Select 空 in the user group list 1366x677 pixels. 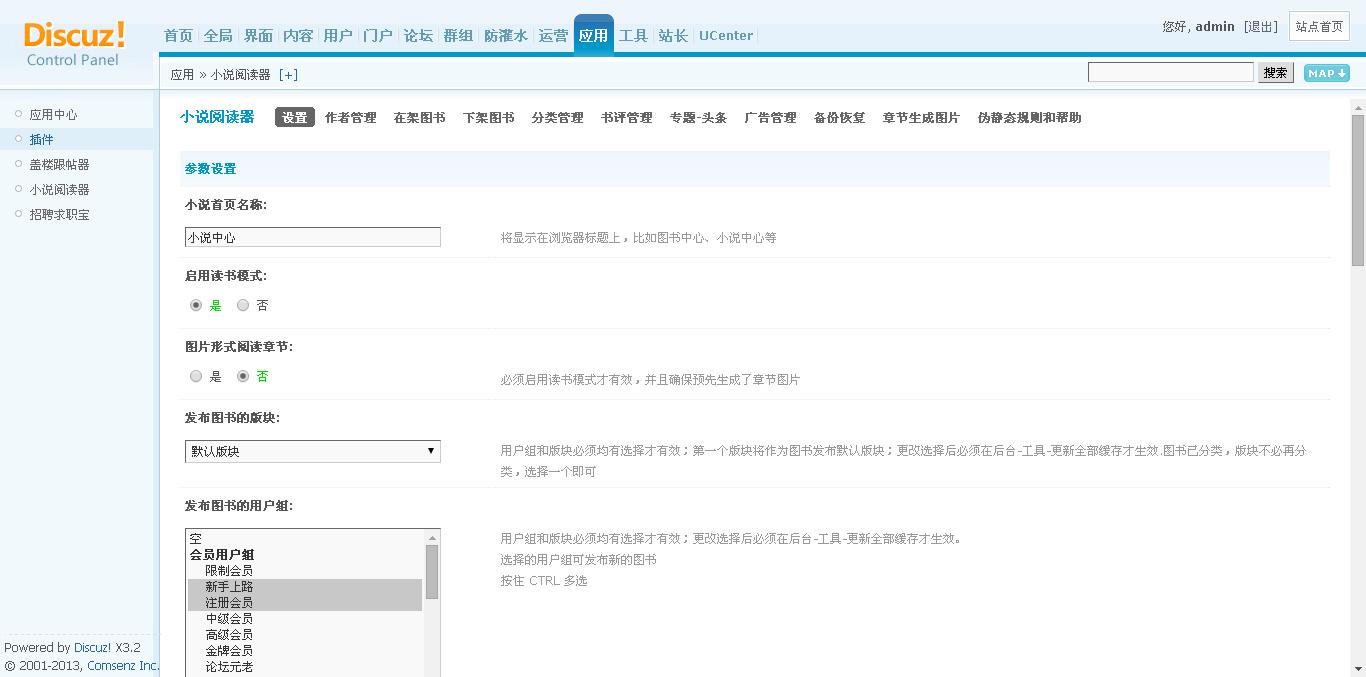(305, 539)
